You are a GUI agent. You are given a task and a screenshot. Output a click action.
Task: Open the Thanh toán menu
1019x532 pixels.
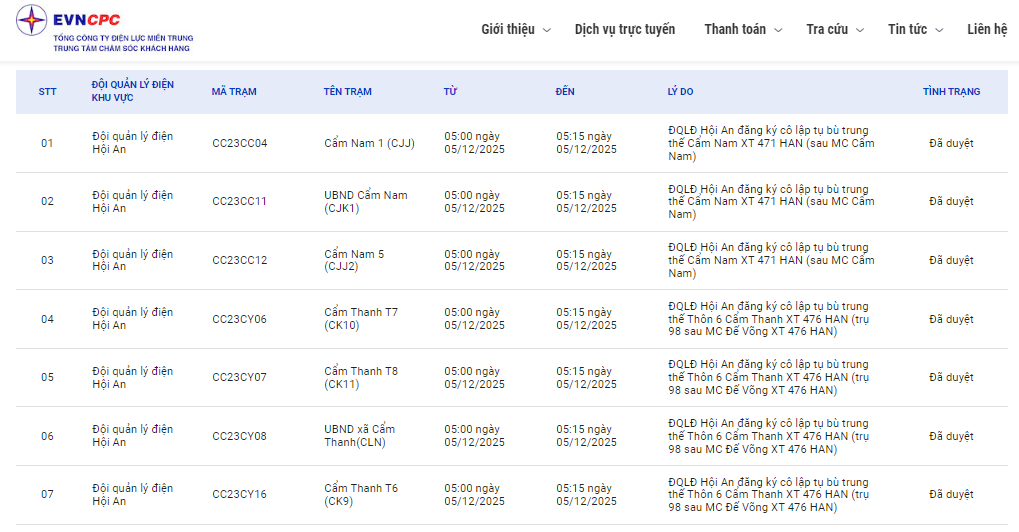734,29
